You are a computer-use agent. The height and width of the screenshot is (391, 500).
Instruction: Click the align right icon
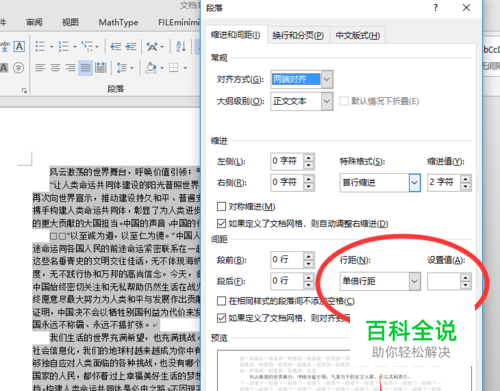70,68
